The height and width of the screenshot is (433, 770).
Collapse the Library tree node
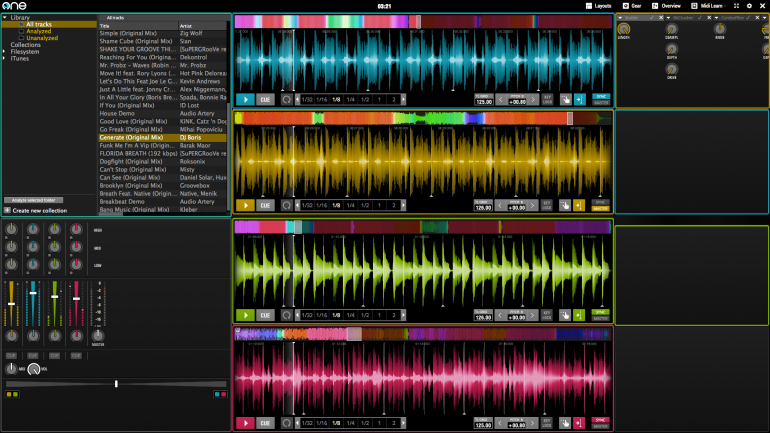pos(6,17)
